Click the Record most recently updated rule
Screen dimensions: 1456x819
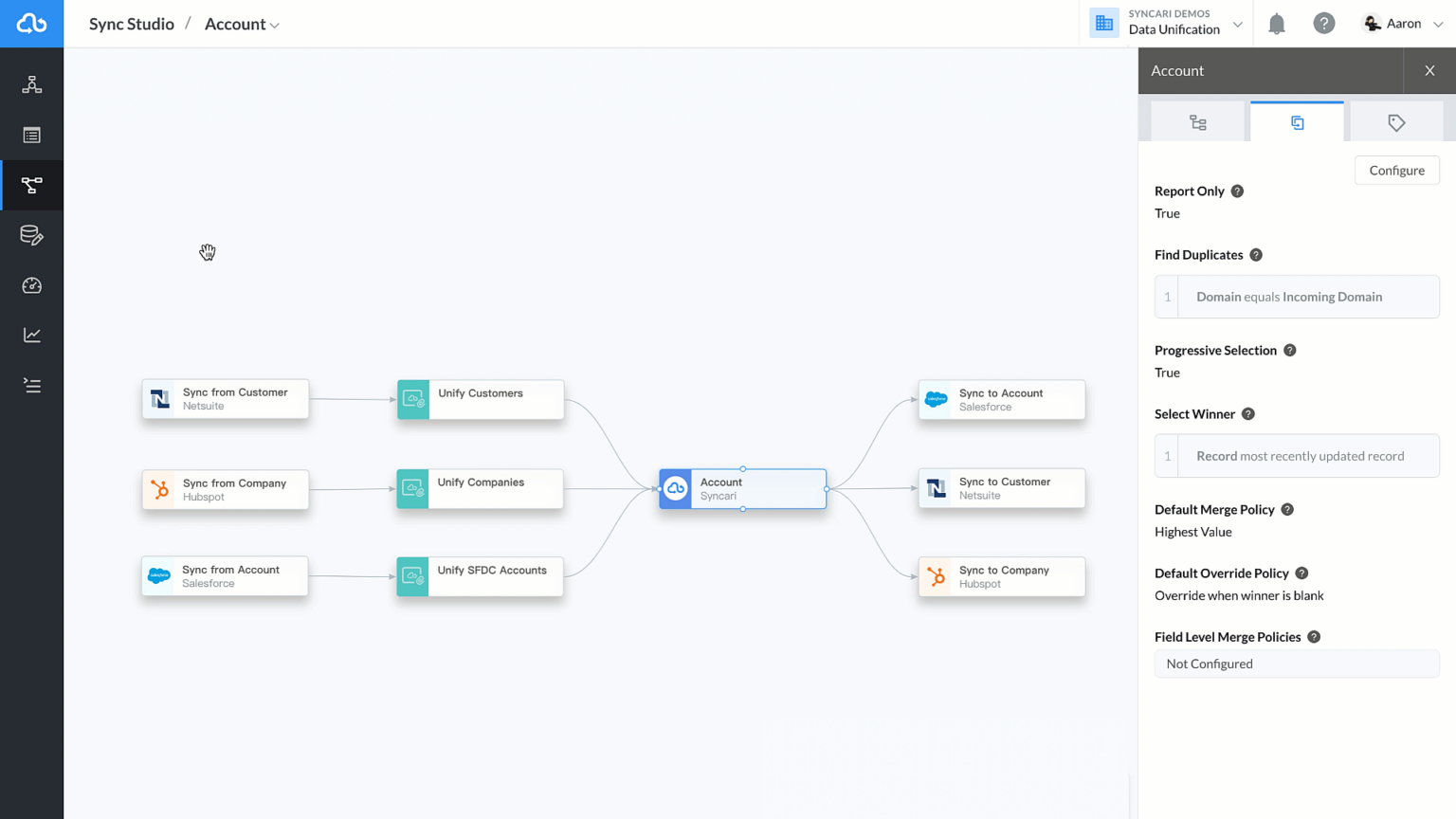click(x=1297, y=456)
